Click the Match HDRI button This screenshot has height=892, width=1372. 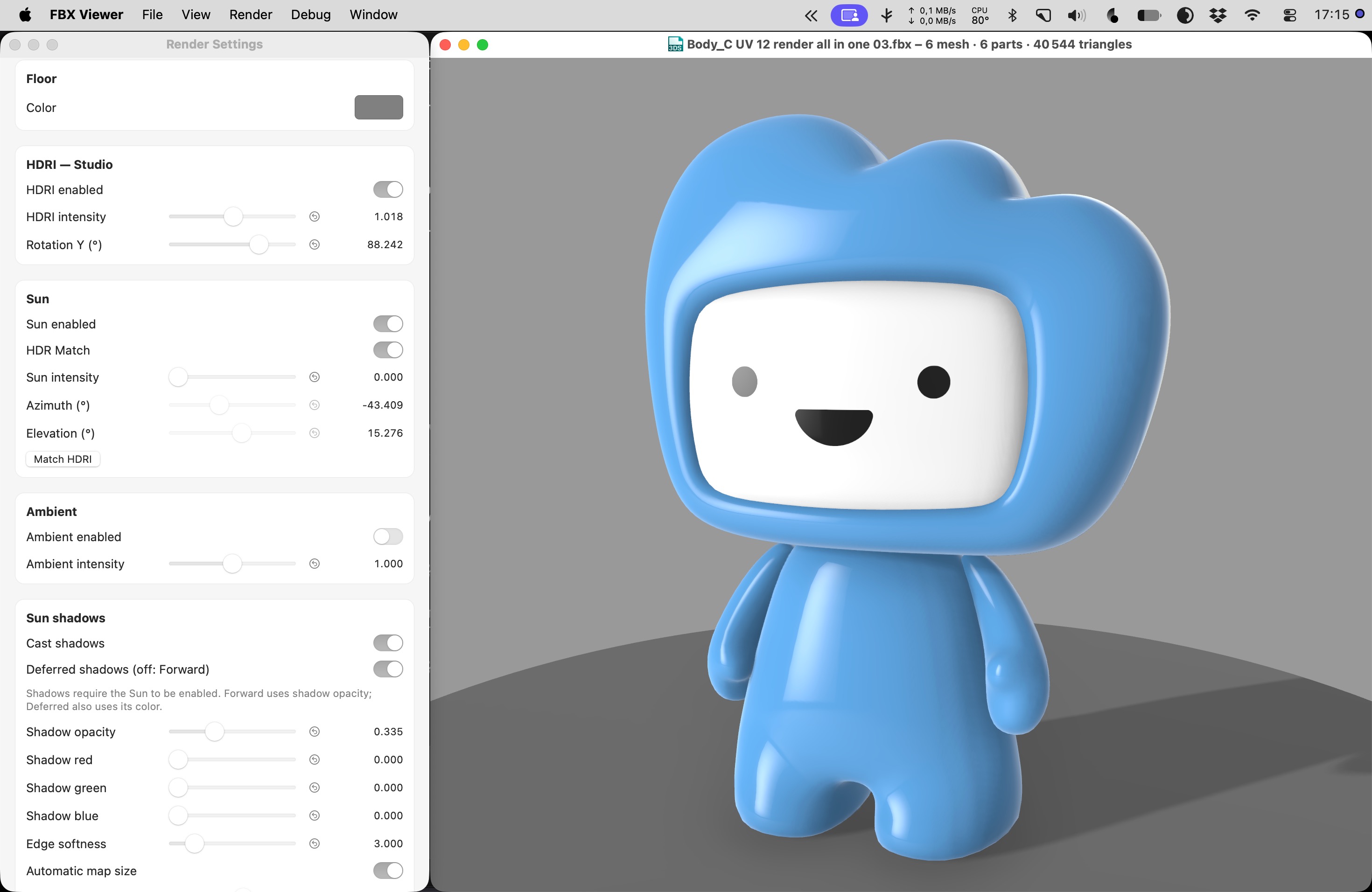point(63,459)
